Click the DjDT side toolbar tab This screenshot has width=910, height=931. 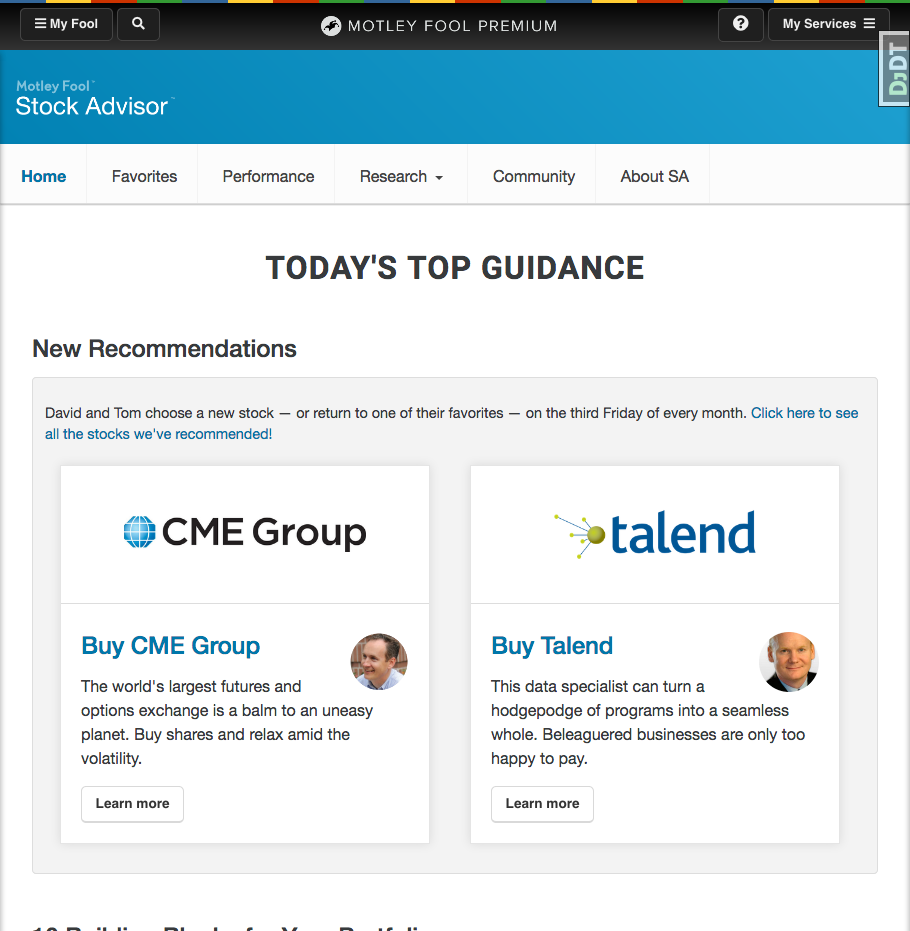(x=895, y=68)
